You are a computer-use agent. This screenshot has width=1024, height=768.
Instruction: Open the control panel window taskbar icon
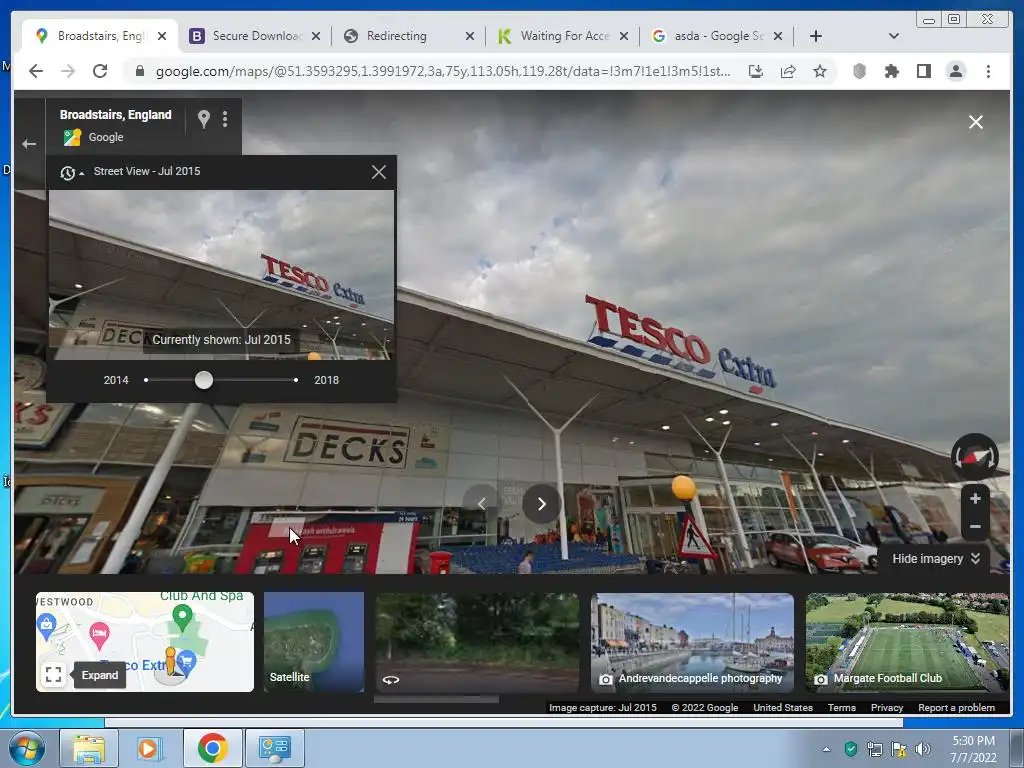pyautogui.click(x=274, y=748)
